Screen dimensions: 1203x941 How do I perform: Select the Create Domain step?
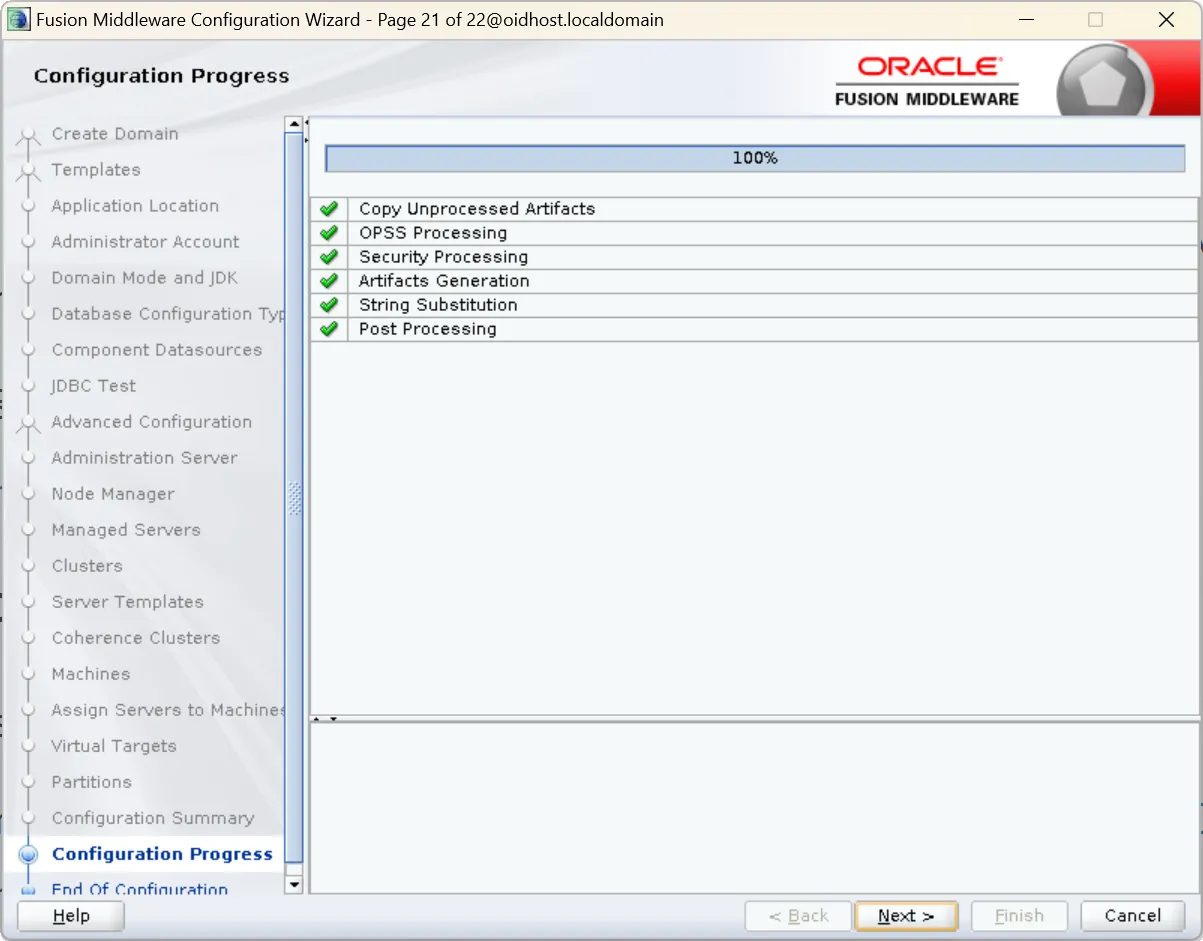click(115, 134)
